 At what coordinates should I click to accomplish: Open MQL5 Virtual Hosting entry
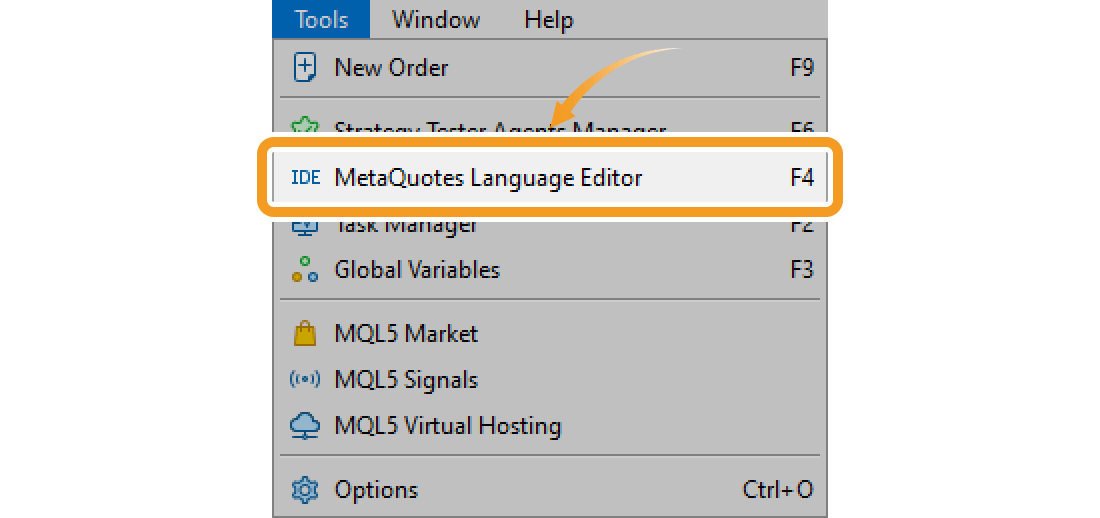(549, 425)
